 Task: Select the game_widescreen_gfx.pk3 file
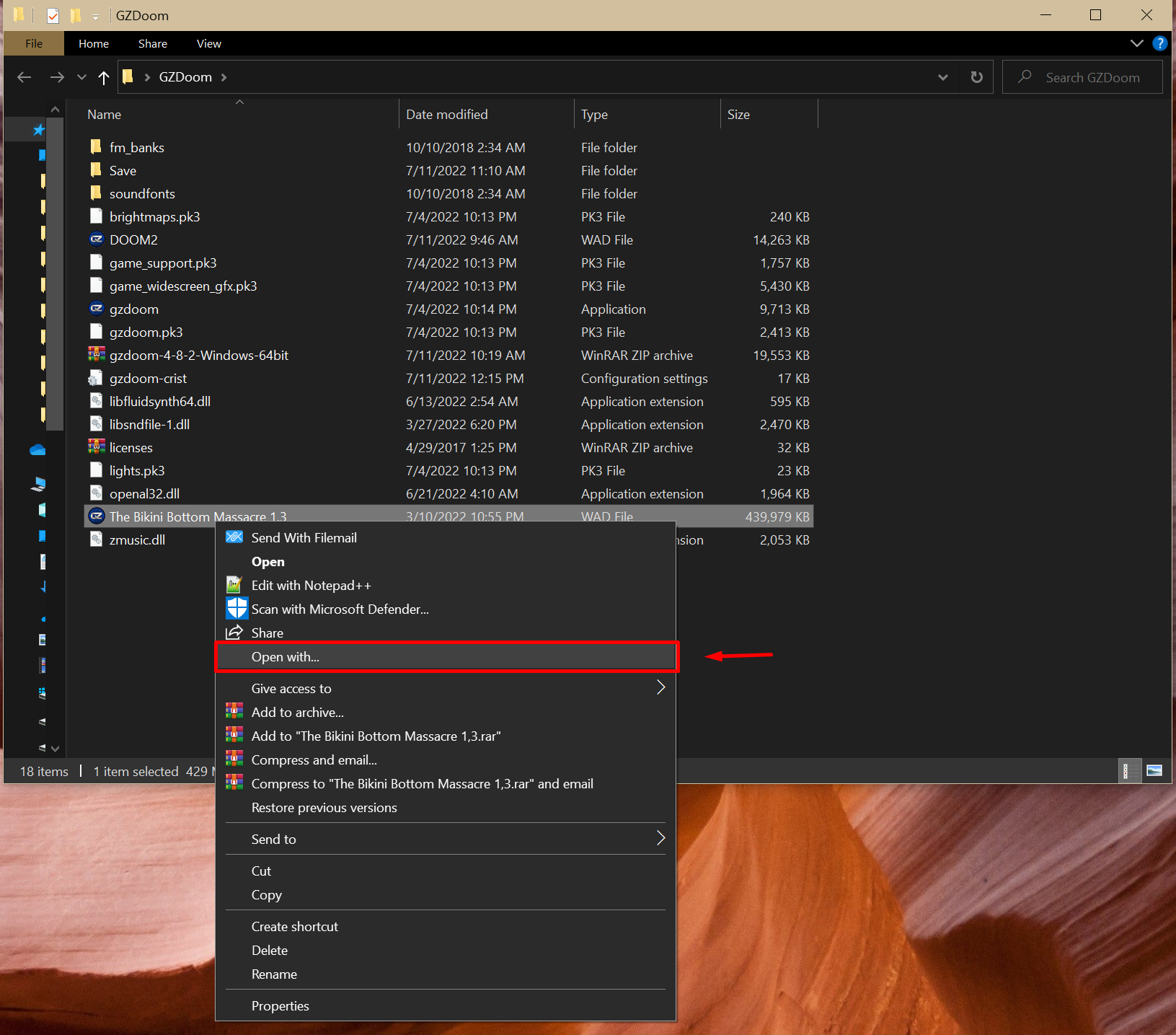[448, 286]
